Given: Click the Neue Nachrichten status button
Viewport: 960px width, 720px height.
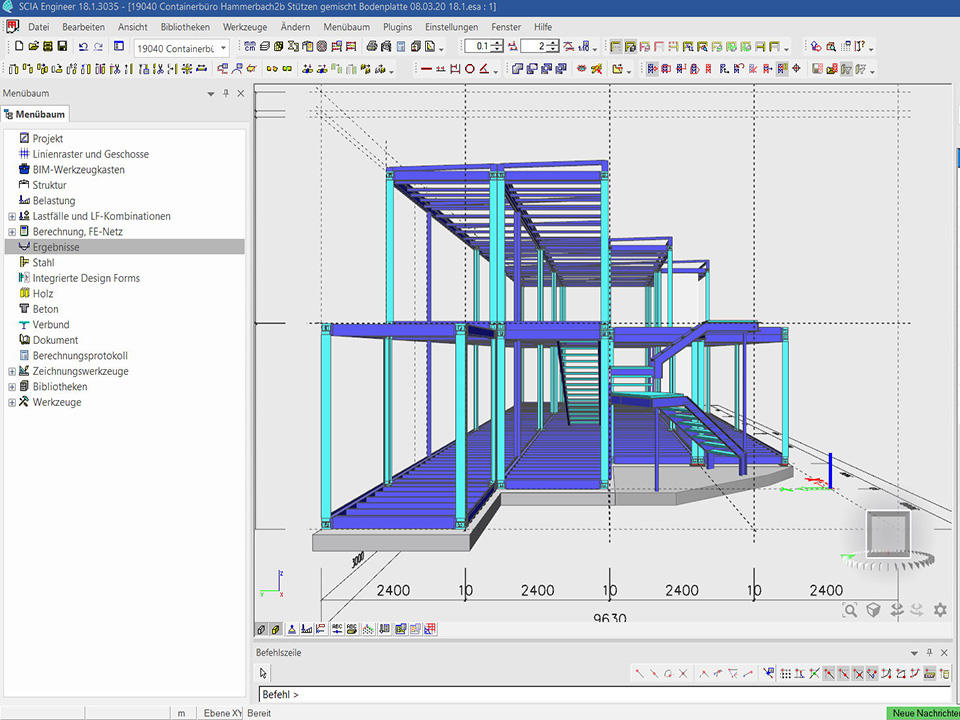Looking at the screenshot, I should pyautogui.click(x=923, y=713).
